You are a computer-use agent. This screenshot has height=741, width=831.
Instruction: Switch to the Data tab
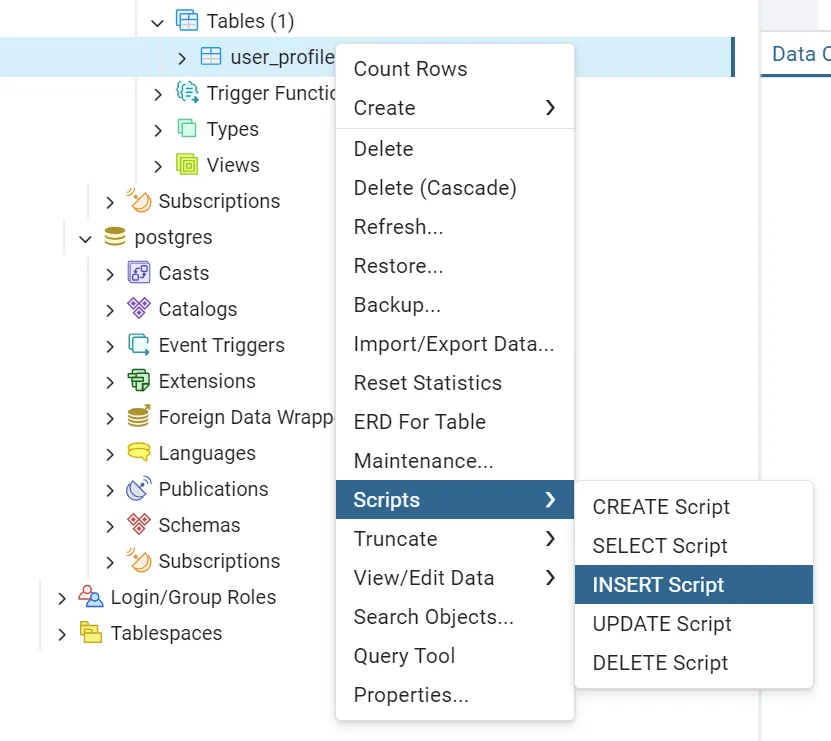coord(796,54)
